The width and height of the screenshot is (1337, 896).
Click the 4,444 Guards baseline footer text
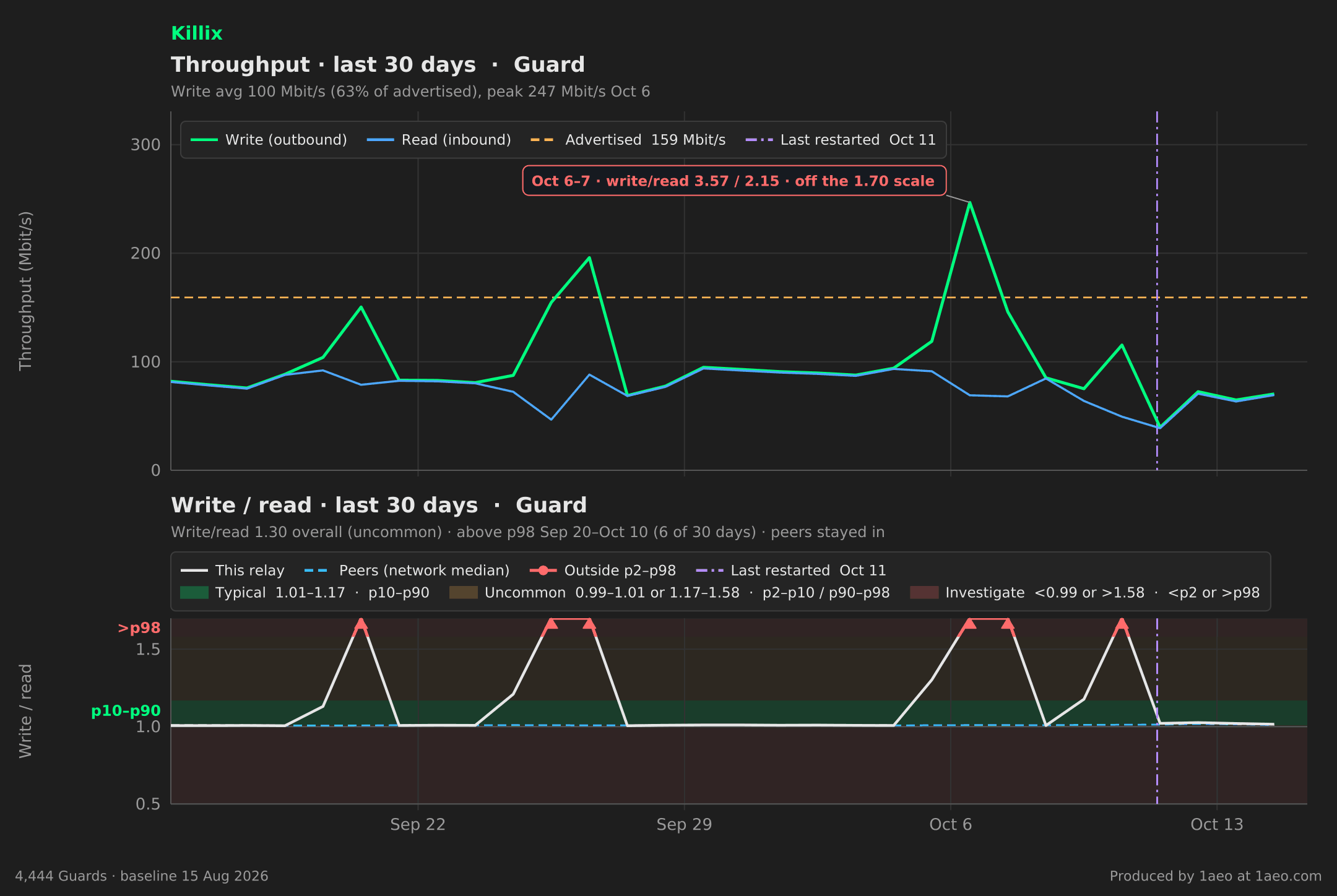pyautogui.click(x=142, y=876)
